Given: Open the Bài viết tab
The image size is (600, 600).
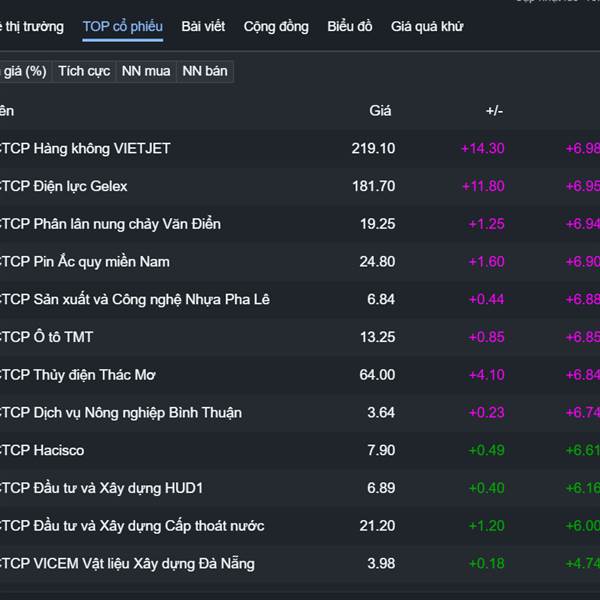Looking at the screenshot, I should click(203, 27).
